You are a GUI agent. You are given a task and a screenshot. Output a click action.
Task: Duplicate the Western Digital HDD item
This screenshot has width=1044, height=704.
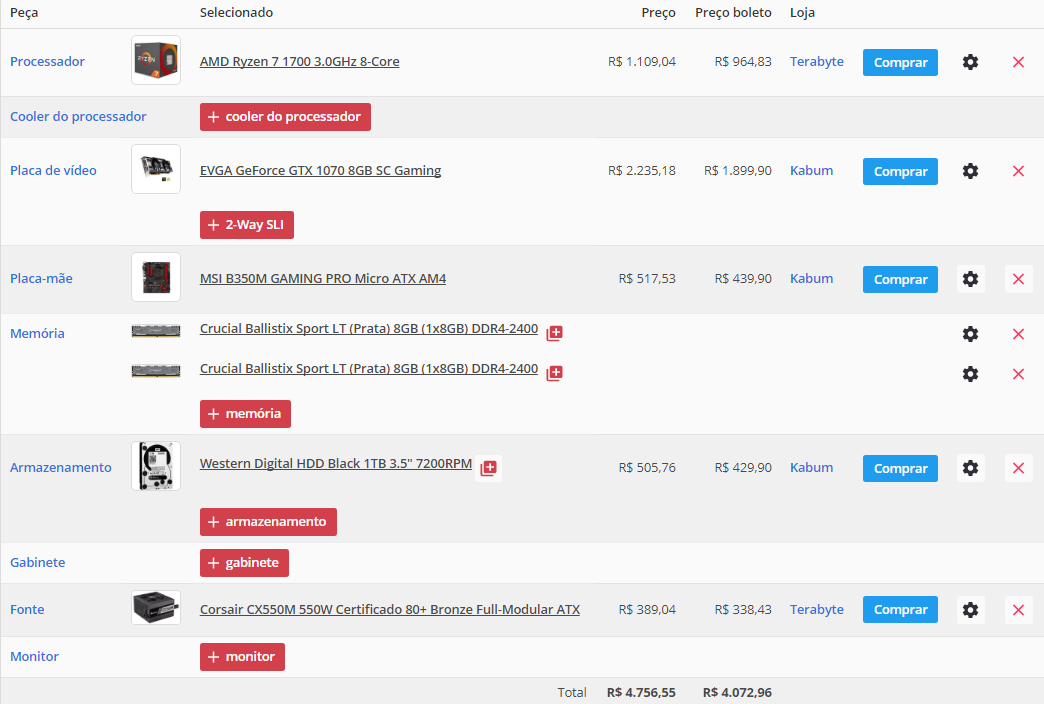click(489, 468)
